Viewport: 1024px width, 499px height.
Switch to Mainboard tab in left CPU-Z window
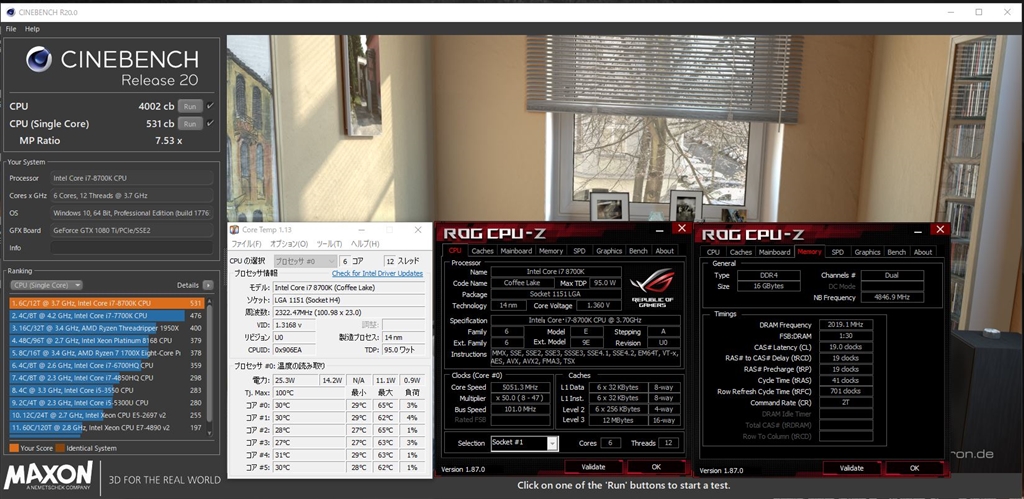coord(516,251)
